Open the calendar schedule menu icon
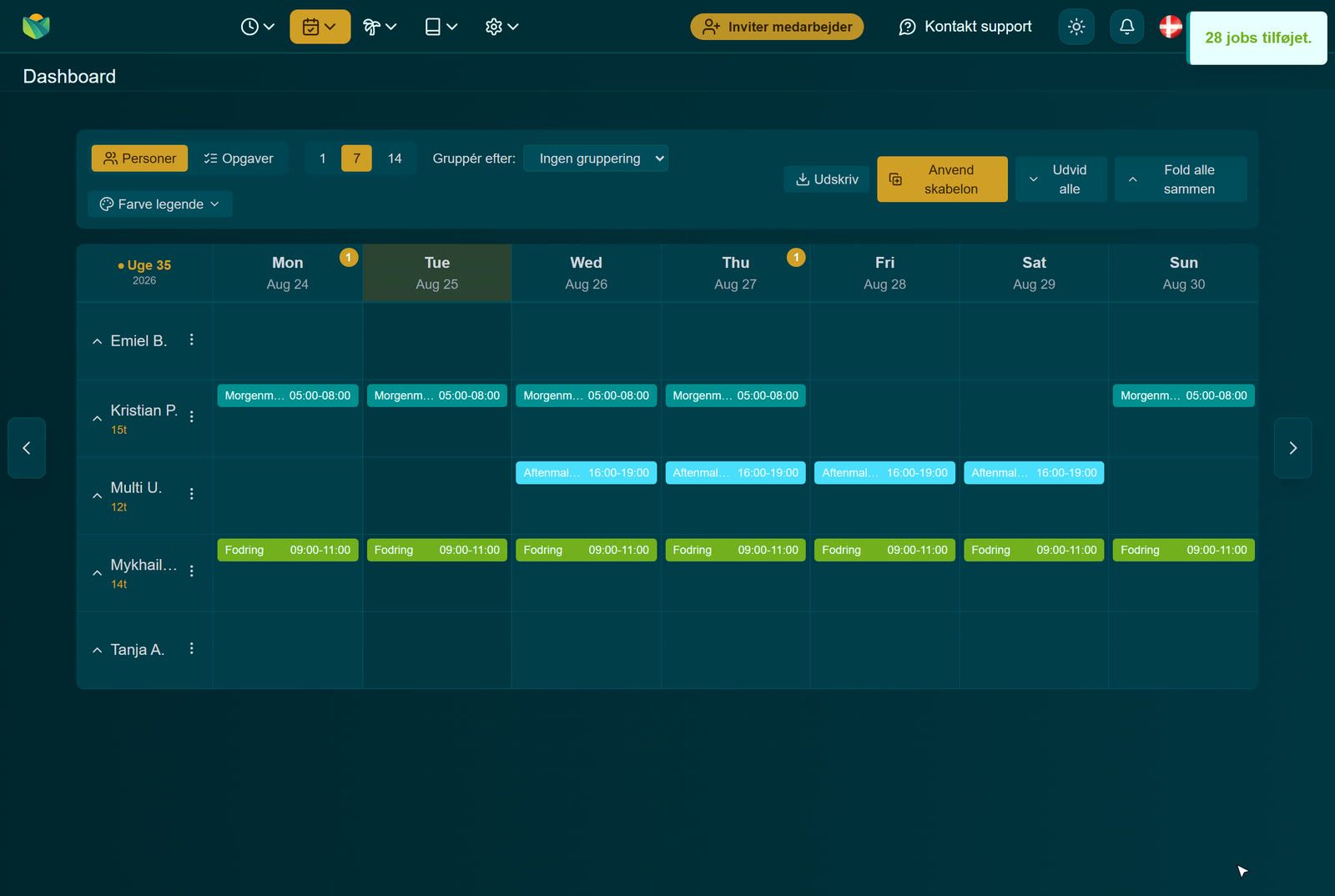This screenshot has width=1335, height=896. tap(320, 27)
